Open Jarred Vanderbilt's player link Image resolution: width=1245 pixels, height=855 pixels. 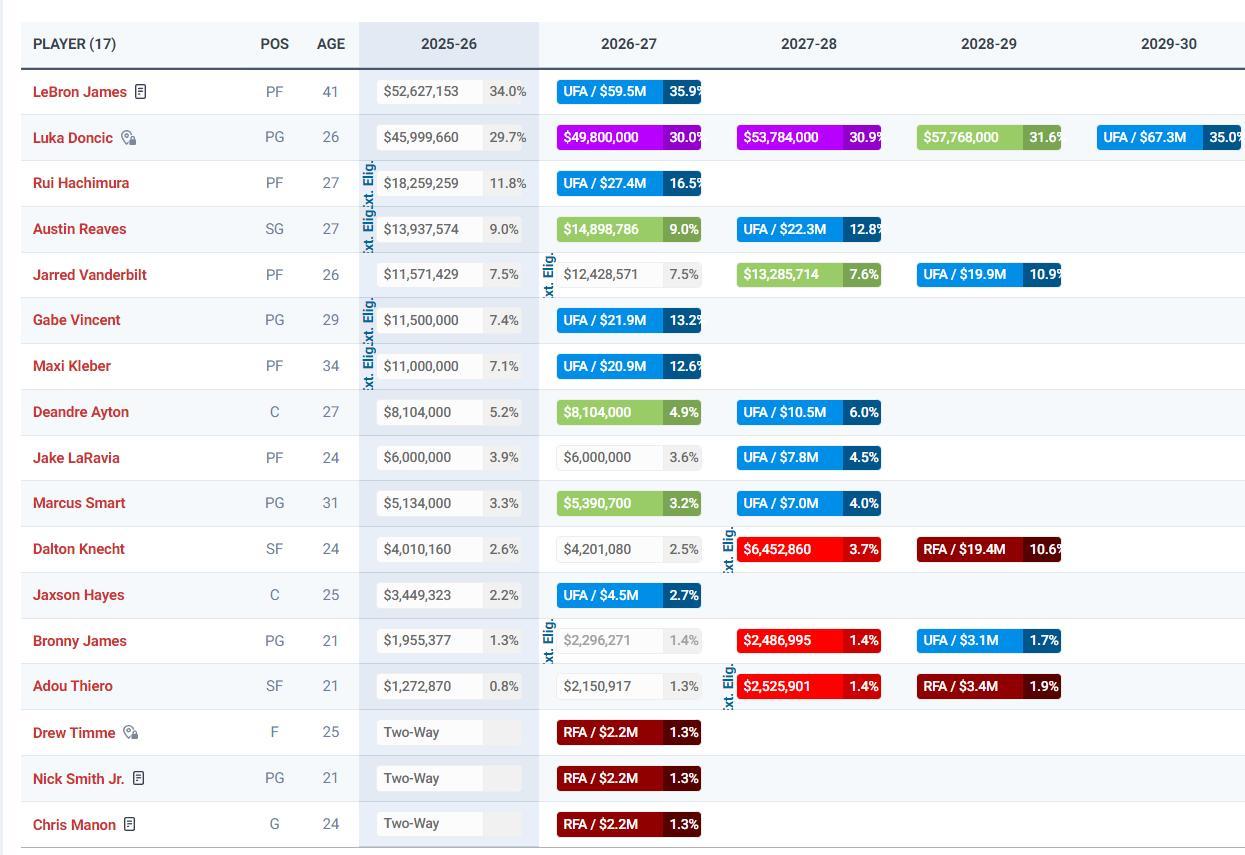(x=89, y=275)
